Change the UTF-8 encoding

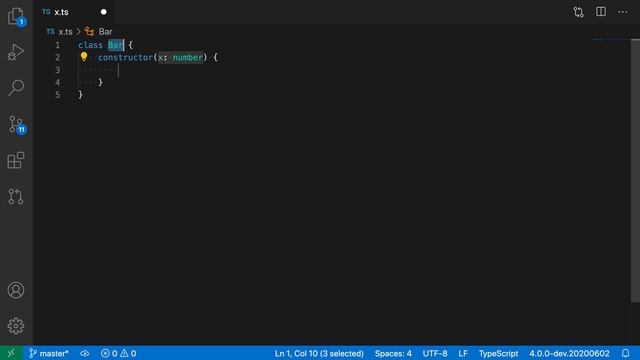click(x=435, y=353)
